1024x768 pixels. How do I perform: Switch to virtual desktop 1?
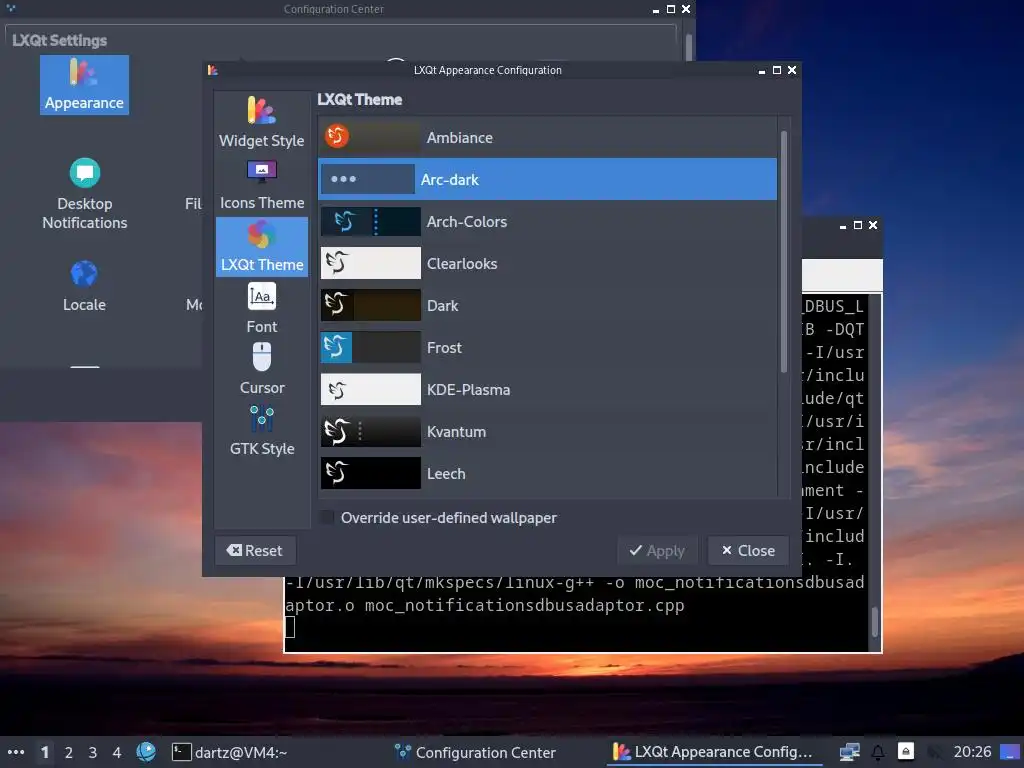44,752
